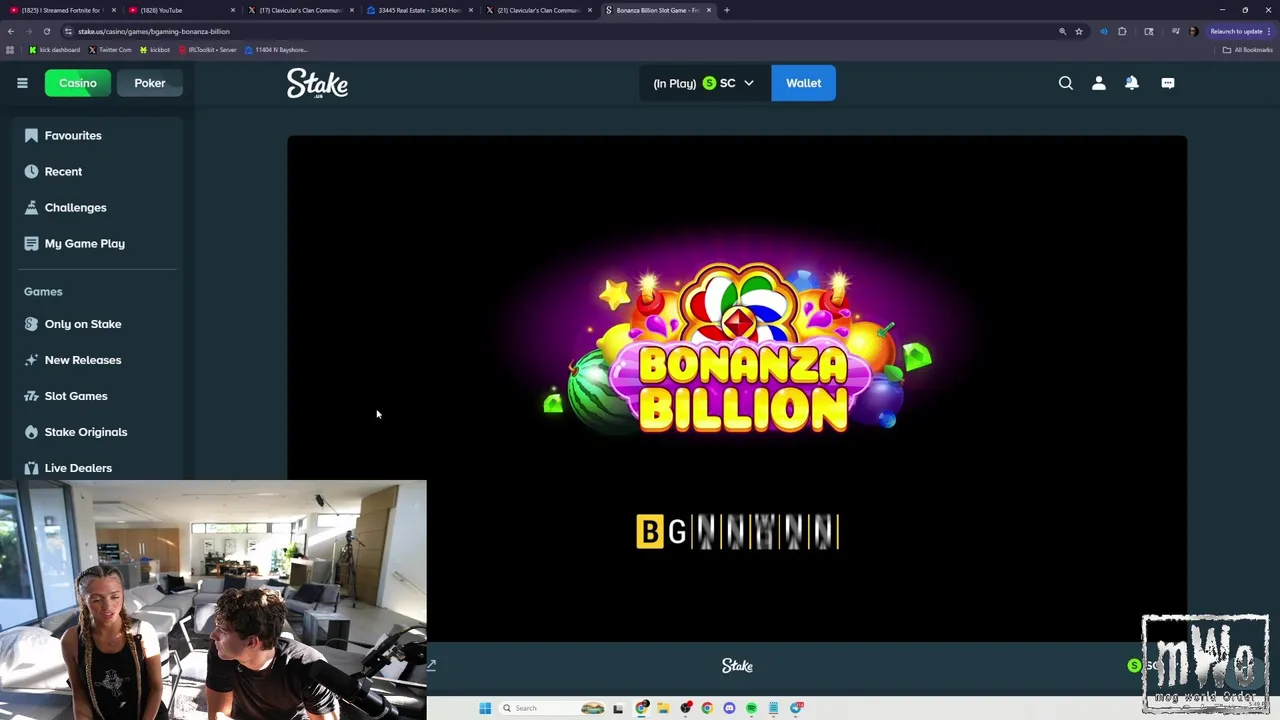
Task: Open Challenges in sidebar
Action: point(97,207)
